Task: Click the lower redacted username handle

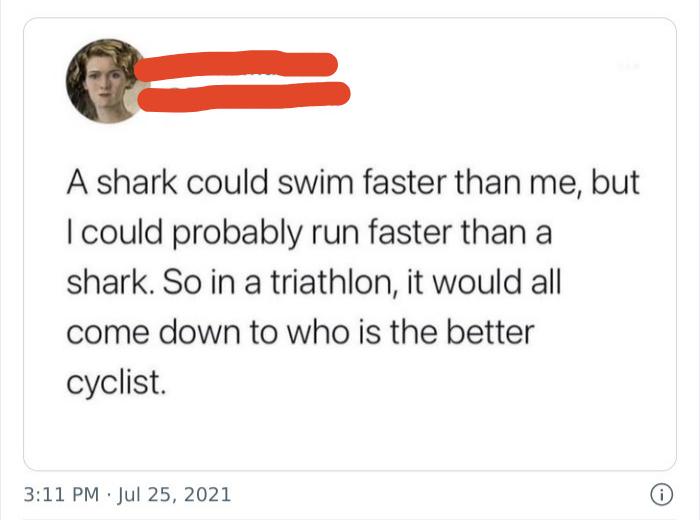Action: click(x=243, y=97)
